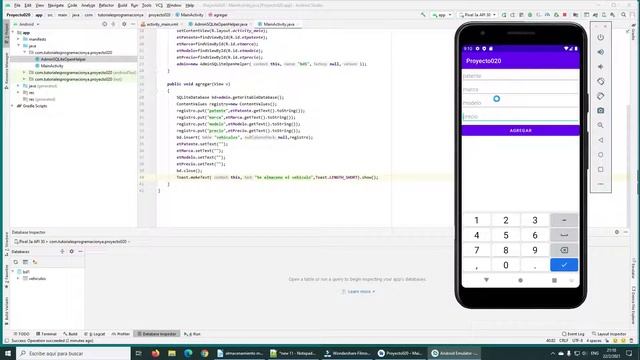
Task: Click the scroll-from-source target icon in the Project panel
Action: (104, 24)
